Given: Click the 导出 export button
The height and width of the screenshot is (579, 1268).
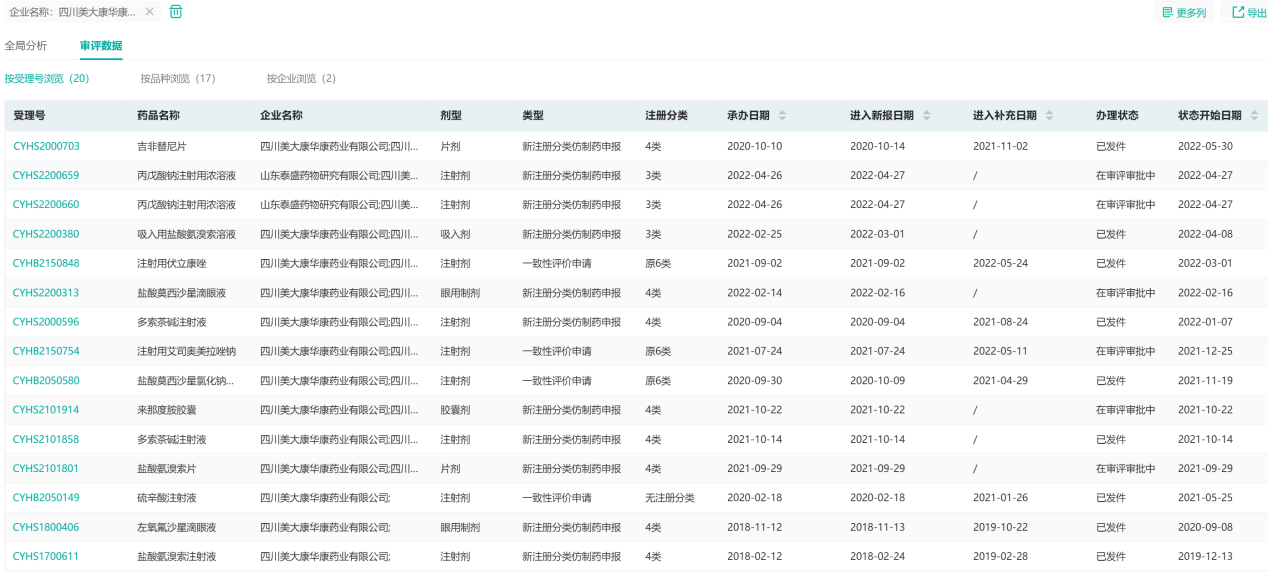Looking at the screenshot, I should (x=1249, y=13).
